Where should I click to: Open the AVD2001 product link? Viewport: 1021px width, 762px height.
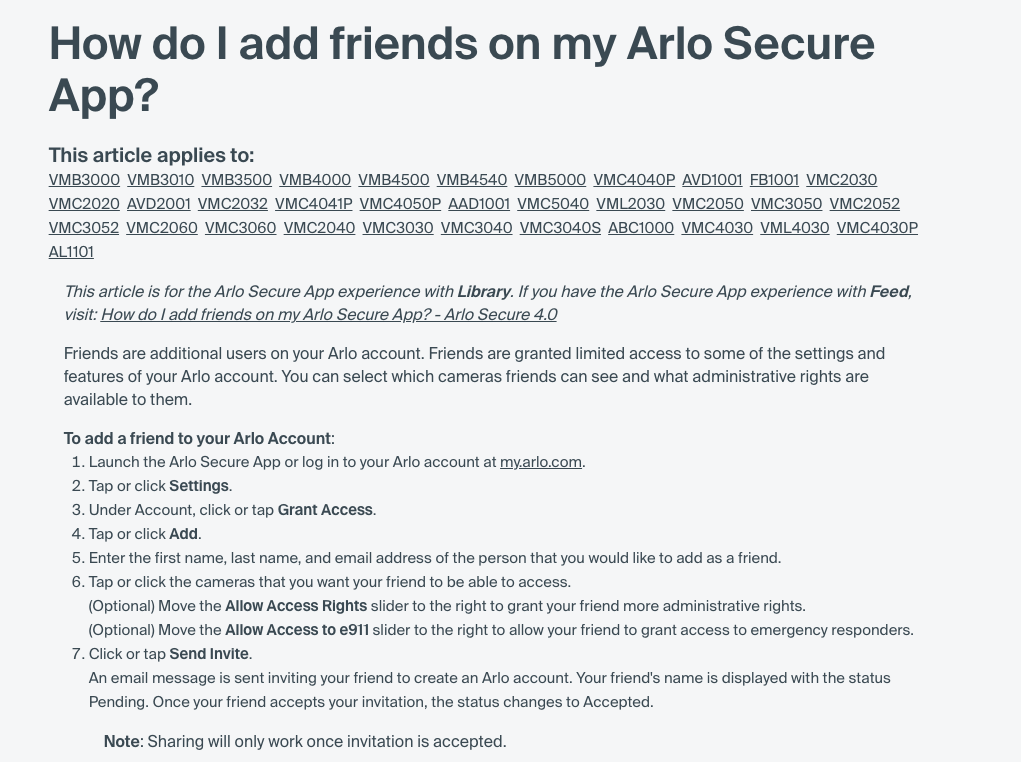158,204
